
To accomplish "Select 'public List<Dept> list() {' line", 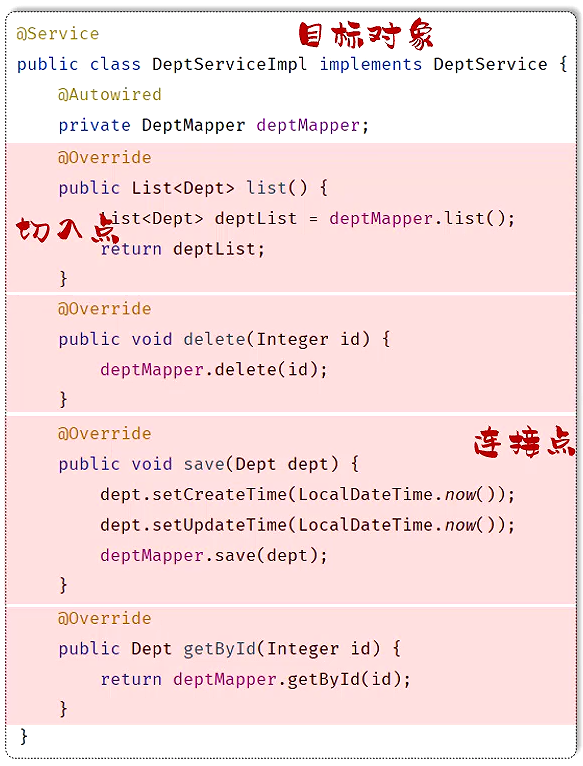I will [x=193, y=188].
